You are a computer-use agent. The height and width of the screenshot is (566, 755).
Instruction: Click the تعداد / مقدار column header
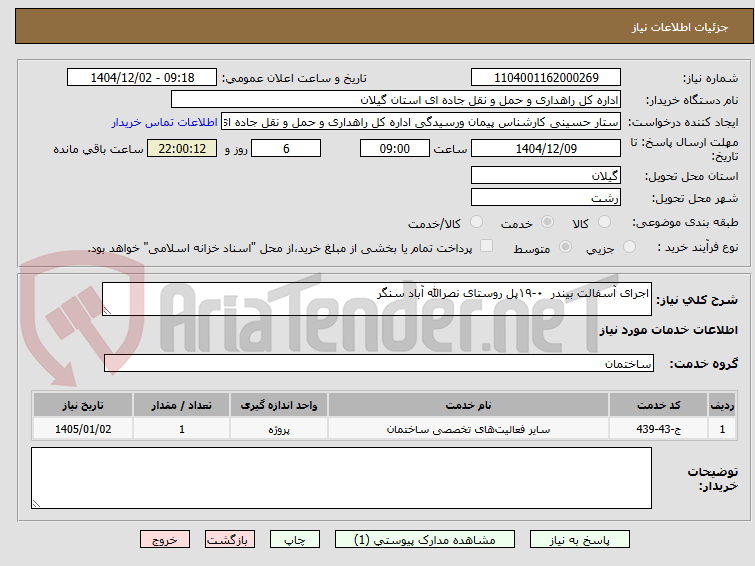182,405
